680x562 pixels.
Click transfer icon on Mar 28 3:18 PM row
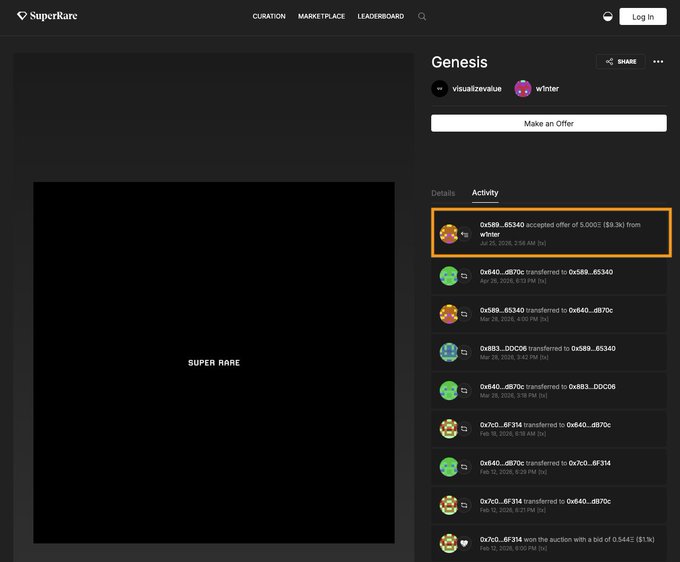464,390
